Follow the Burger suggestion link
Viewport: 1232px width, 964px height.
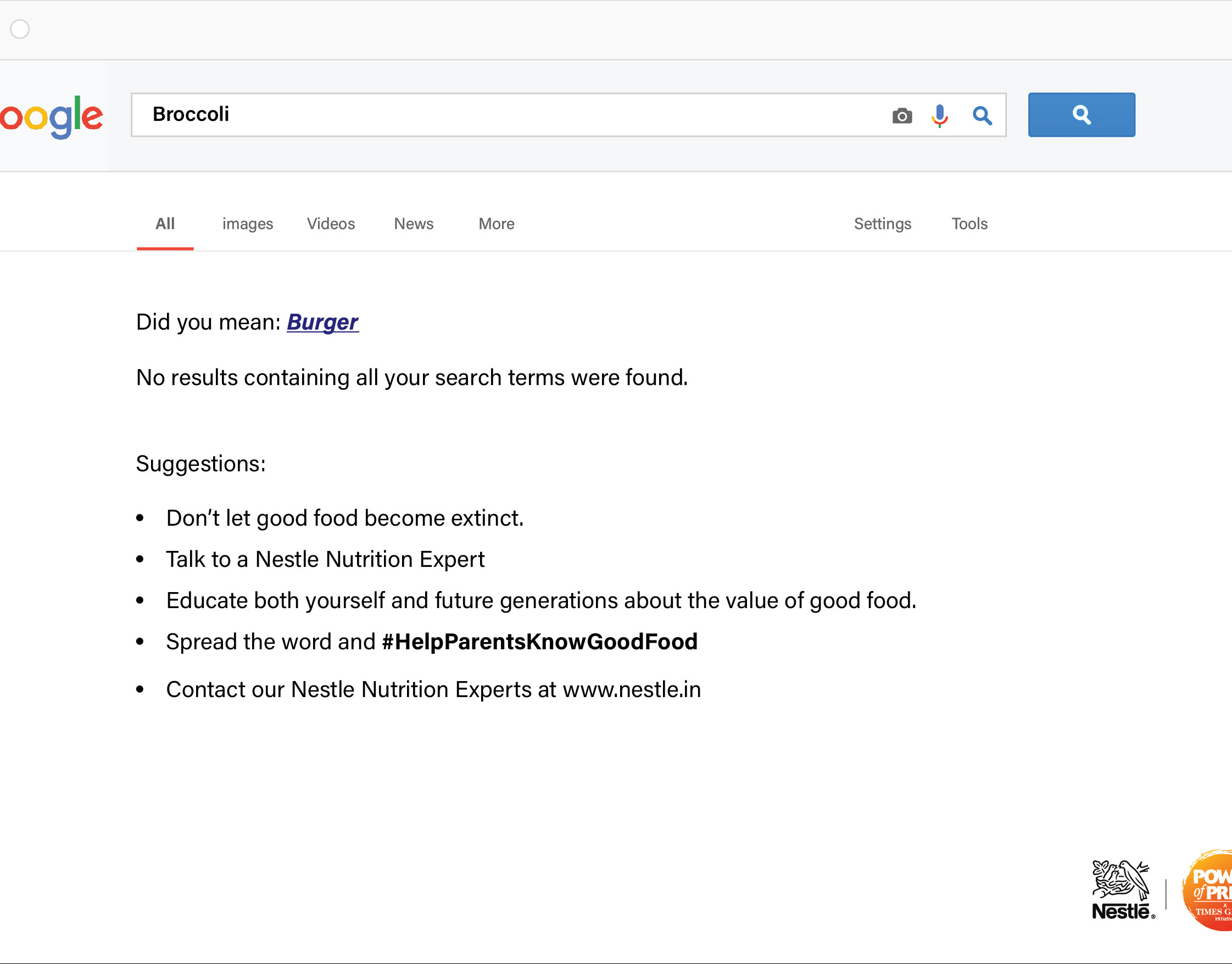point(323,322)
